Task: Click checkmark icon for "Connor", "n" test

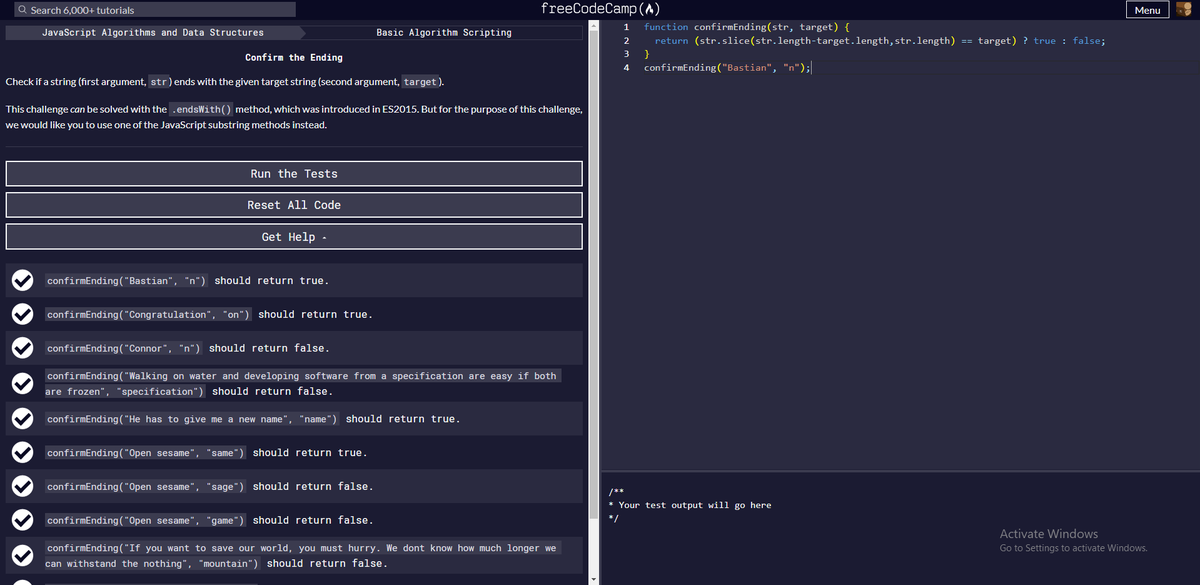Action: 23,349
